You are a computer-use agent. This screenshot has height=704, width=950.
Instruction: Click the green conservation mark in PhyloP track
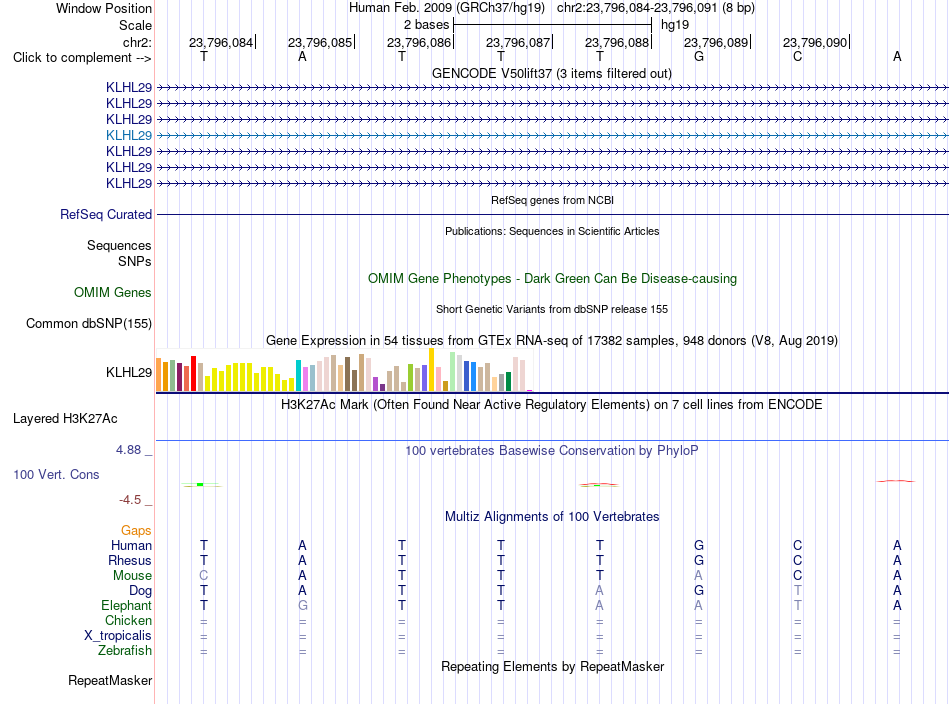pyautogui.click(x=201, y=485)
